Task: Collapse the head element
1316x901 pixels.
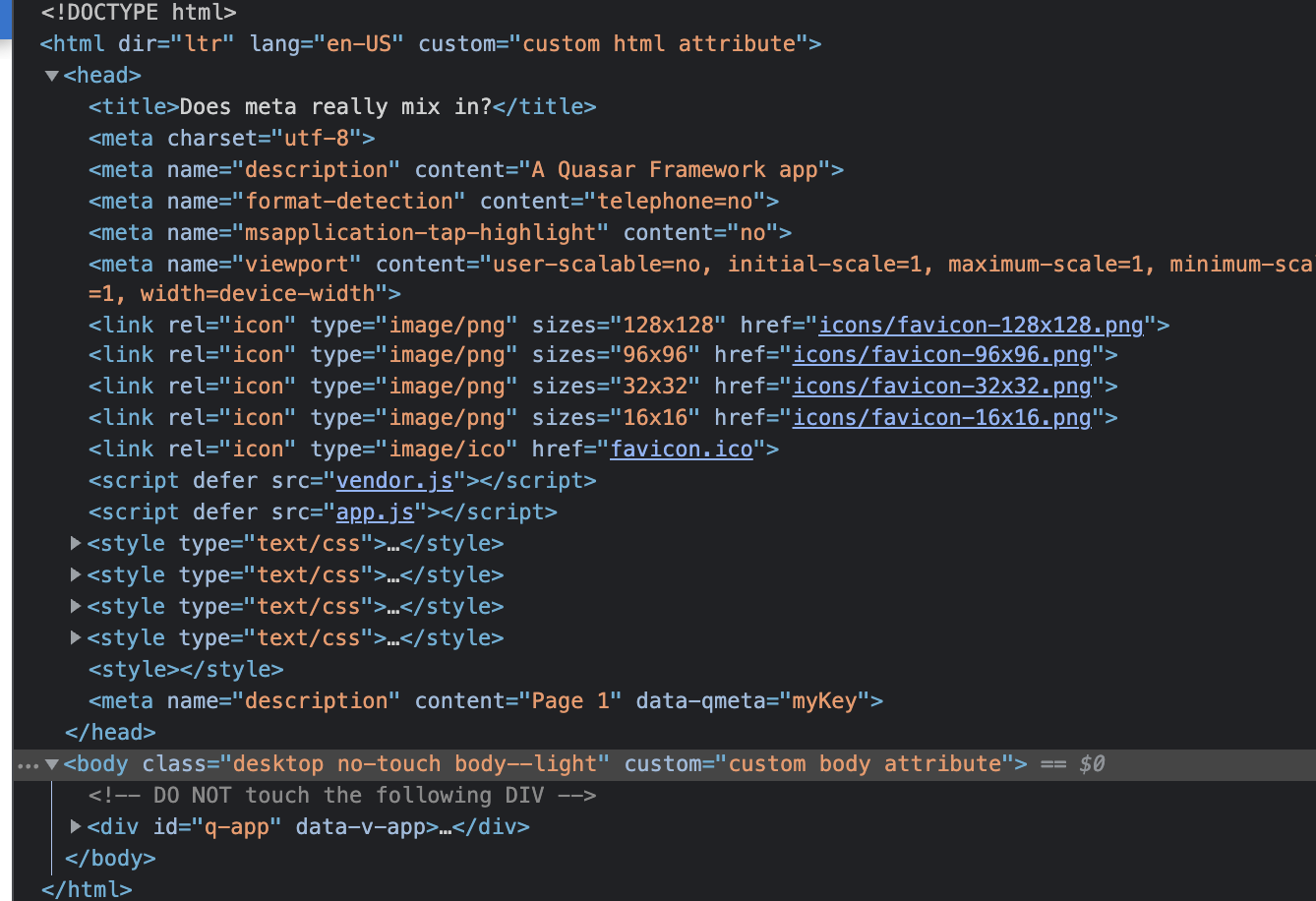Action: pyautogui.click(x=51, y=75)
